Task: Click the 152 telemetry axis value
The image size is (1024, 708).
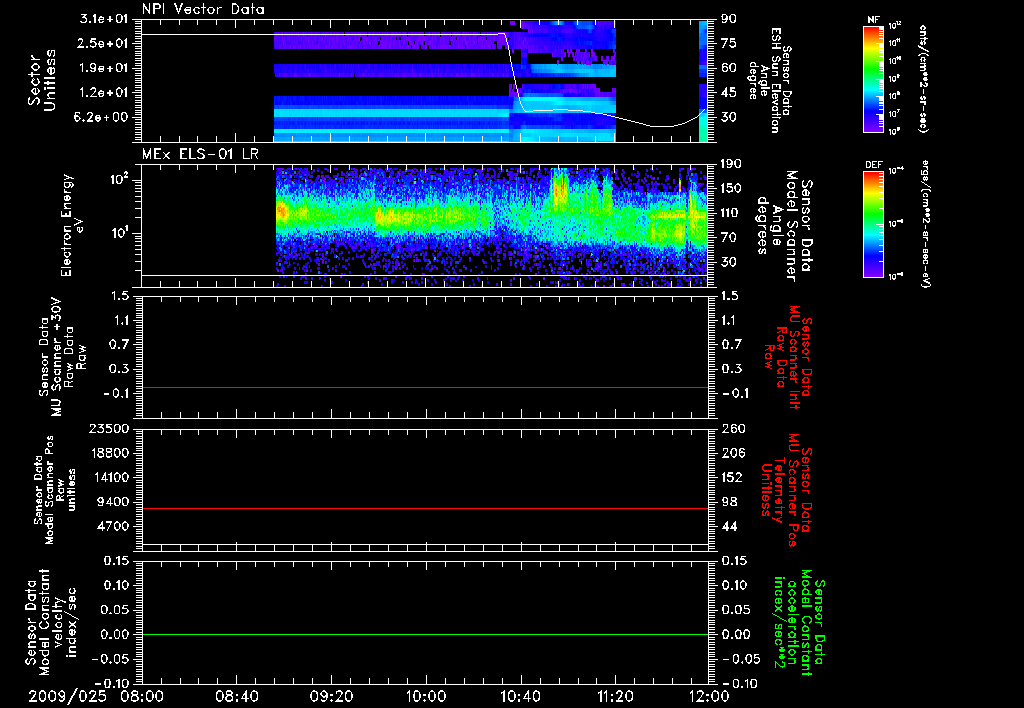Action: pos(732,477)
